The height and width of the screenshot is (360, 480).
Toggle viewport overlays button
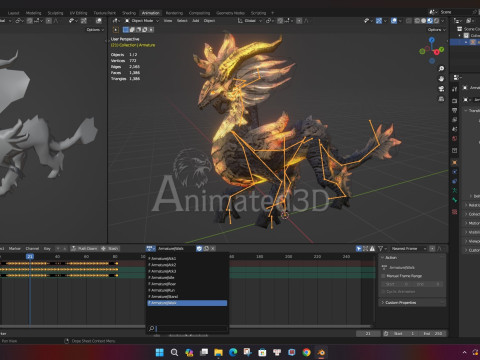click(394, 21)
